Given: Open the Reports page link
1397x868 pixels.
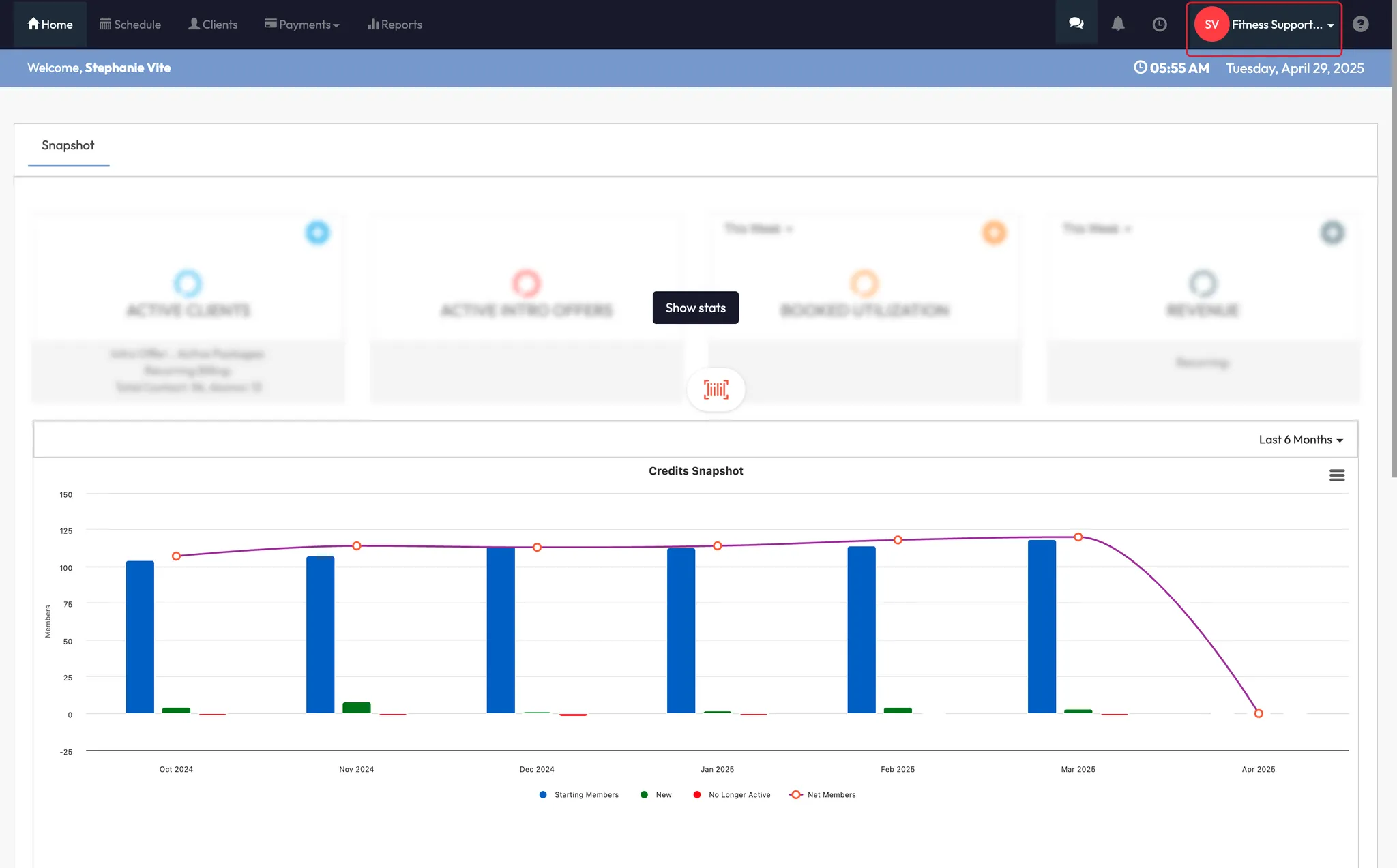Looking at the screenshot, I should (x=394, y=25).
